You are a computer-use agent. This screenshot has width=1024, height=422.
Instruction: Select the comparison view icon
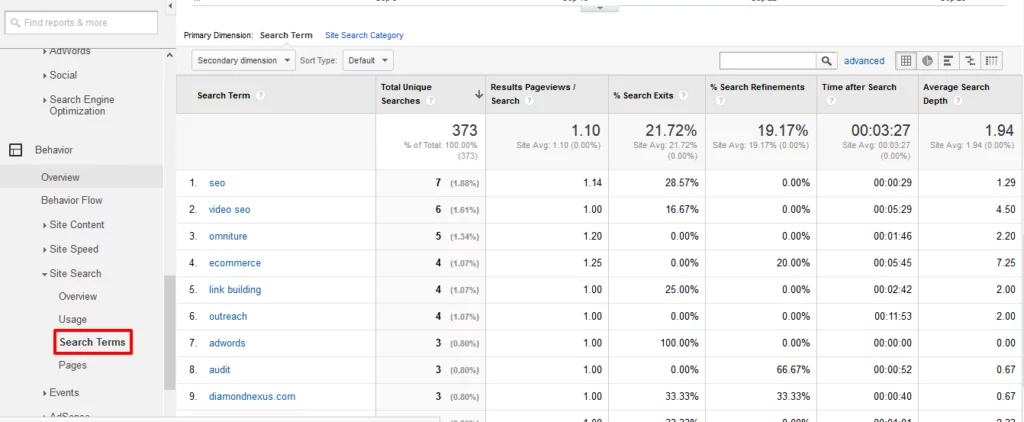970,61
